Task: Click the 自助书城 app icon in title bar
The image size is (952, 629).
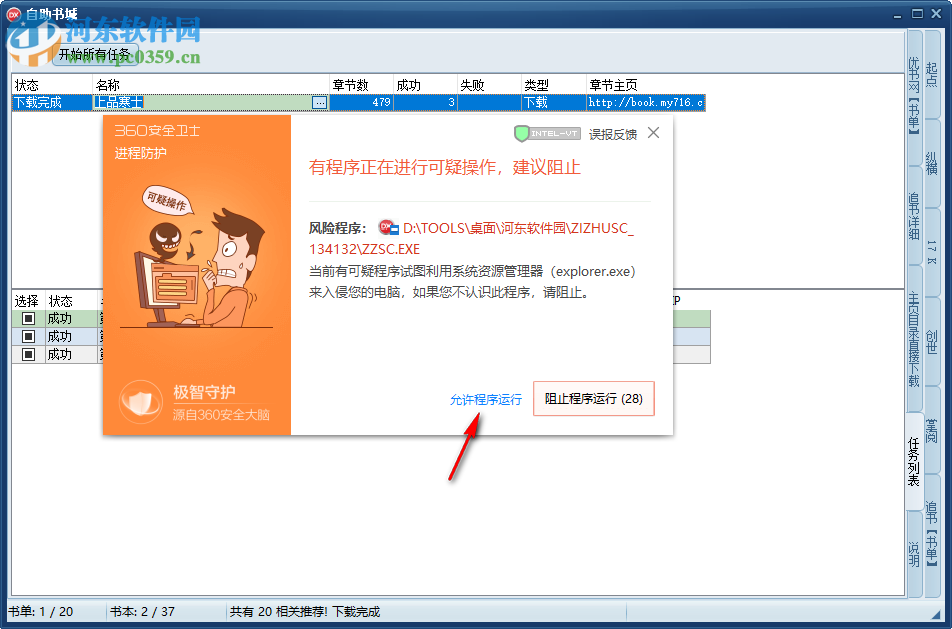Action: [x=14, y=14]
